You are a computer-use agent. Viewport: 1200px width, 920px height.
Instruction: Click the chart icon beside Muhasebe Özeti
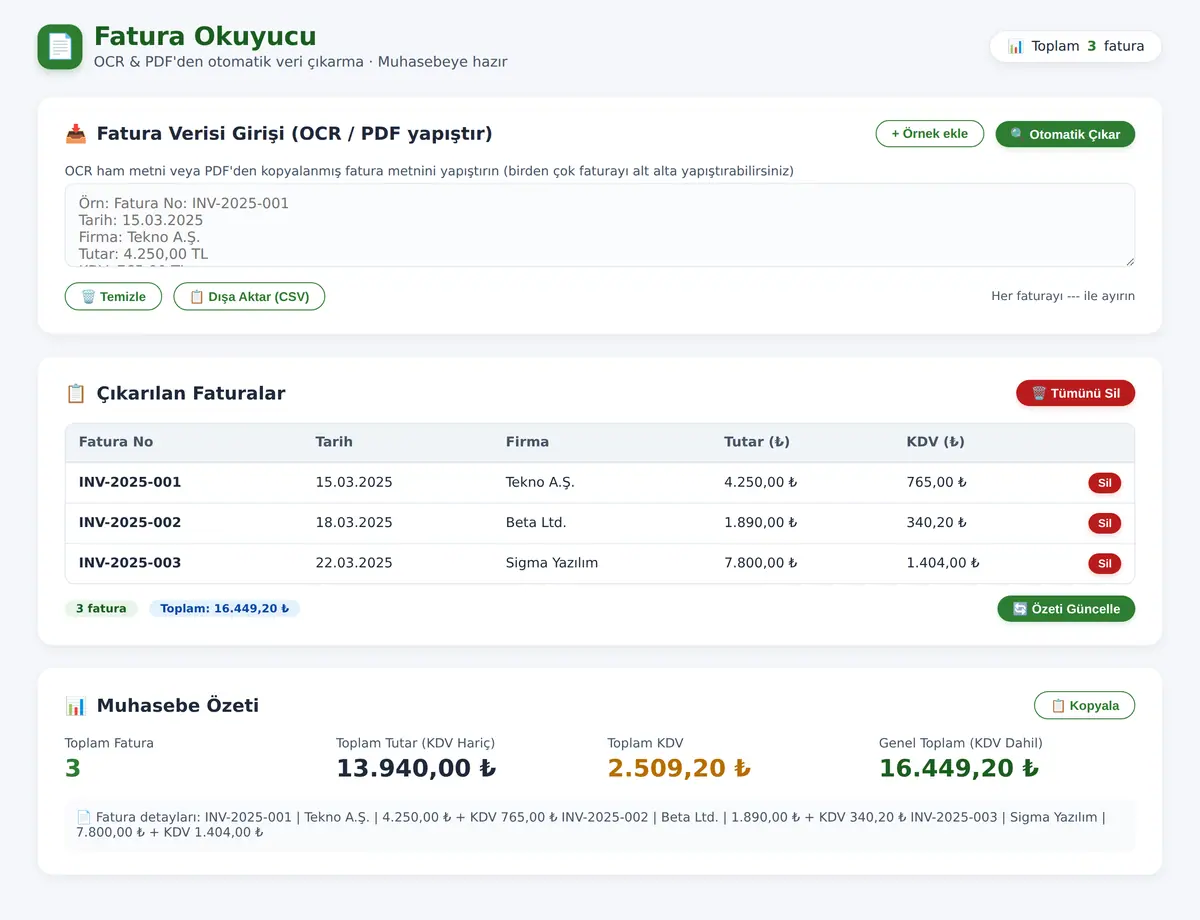(76, 705)
